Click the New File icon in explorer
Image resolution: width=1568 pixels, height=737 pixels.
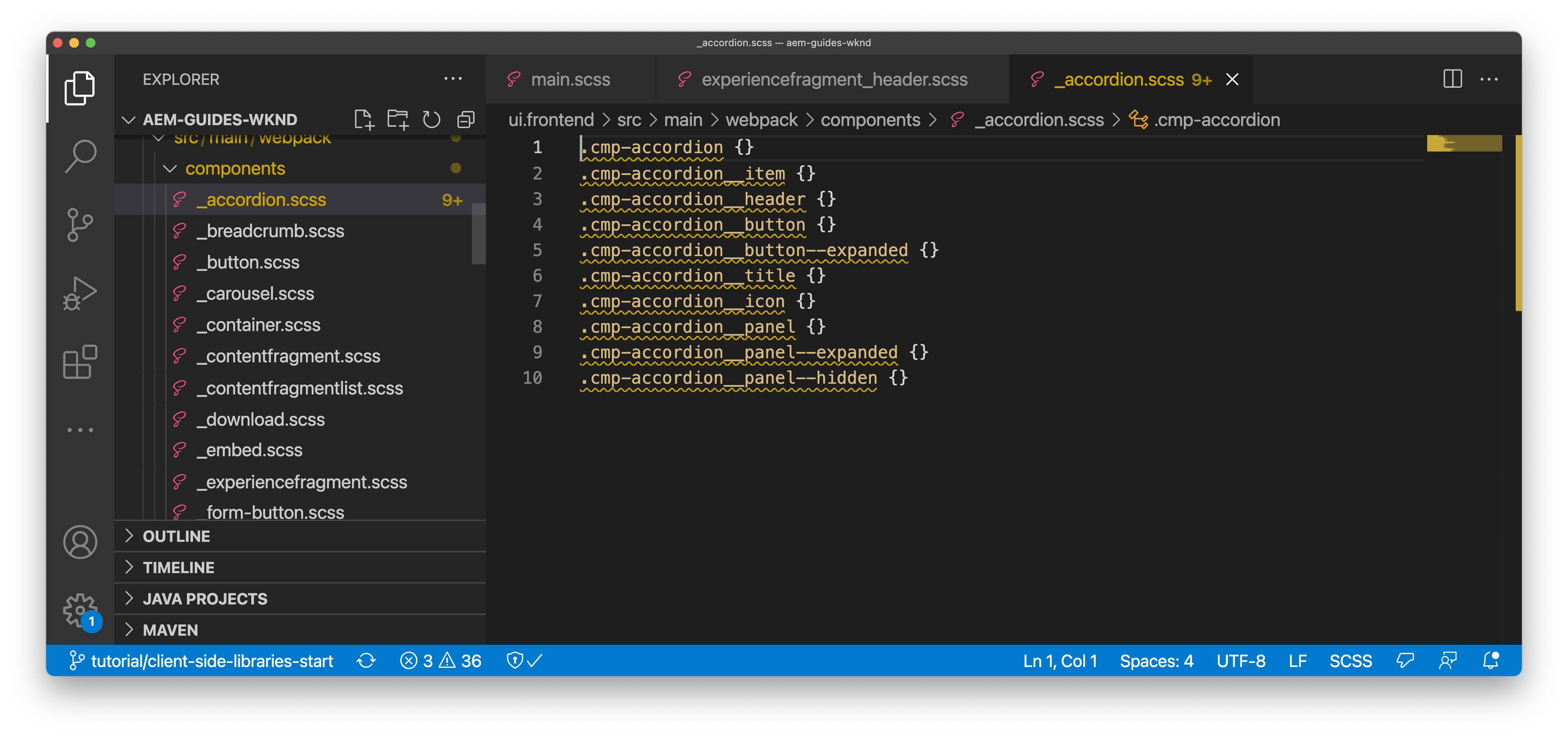coord(364,120)
